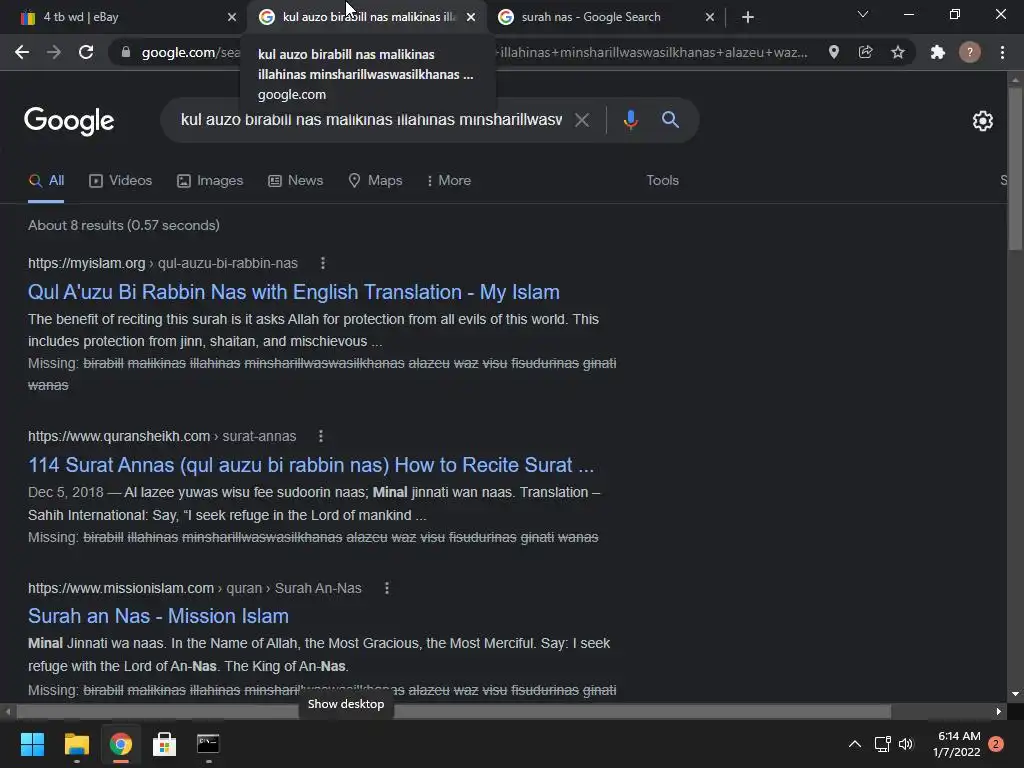Open '114 Surat Annas' result link
1024x768 pixels.
[311, 465]
